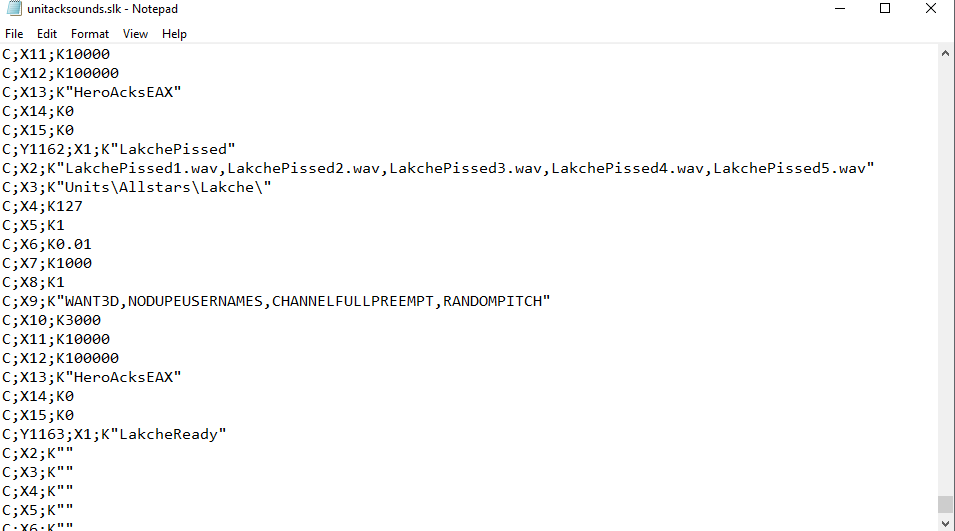Click the Notepad icon in the title bar
The width and height of the screenshot is (955, 531).
14,9
